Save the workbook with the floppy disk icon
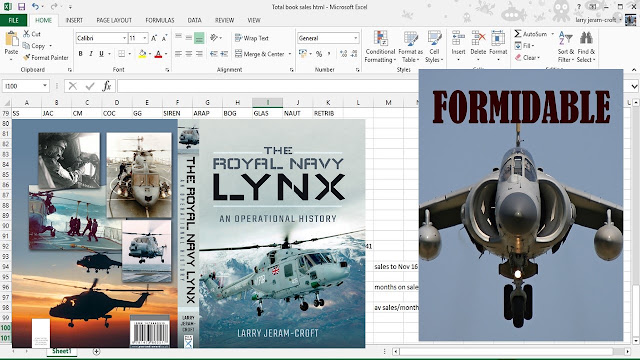Screen dimensions: 640x360 coord(21,7)
